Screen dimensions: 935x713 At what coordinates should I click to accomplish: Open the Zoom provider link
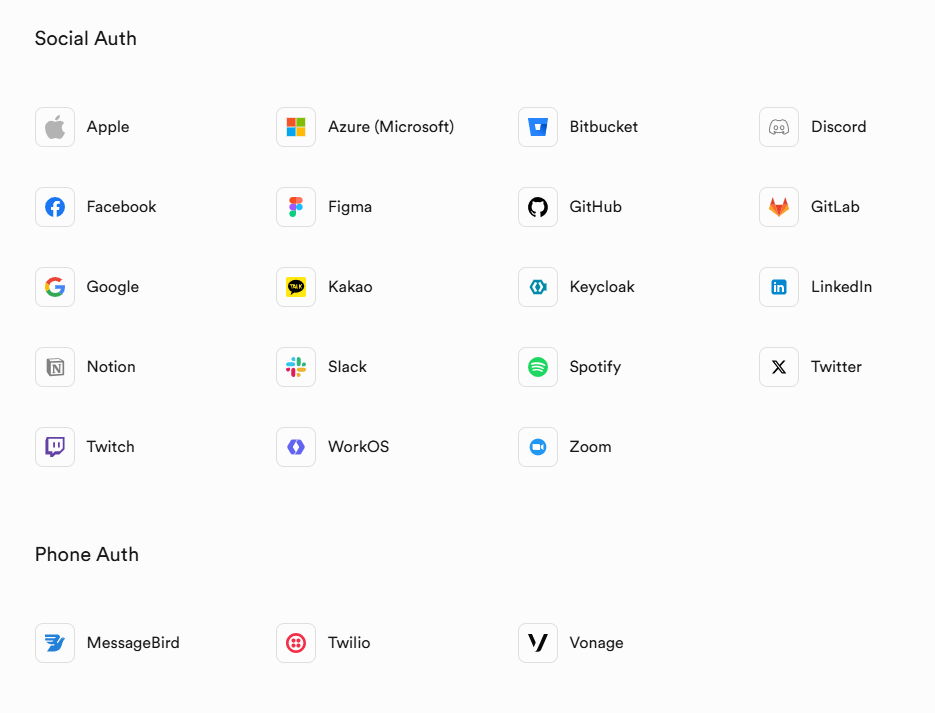(x=590, y=447)
